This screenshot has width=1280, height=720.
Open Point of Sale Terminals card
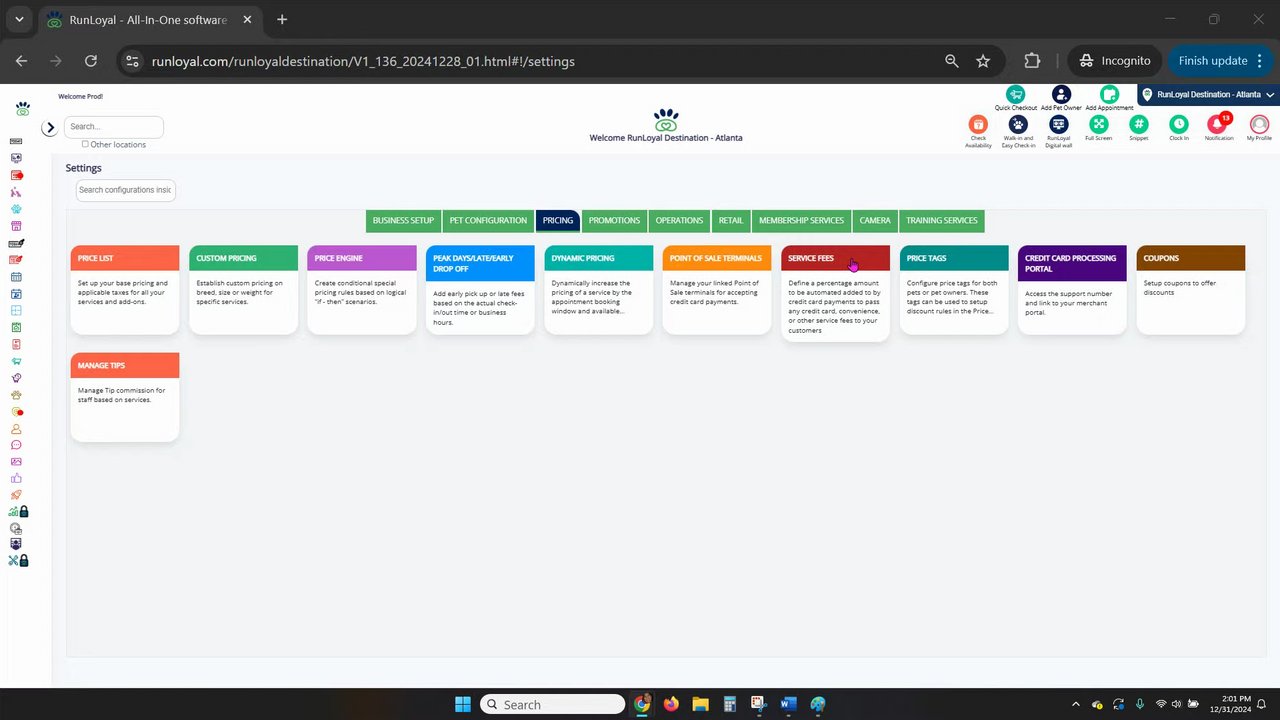click(717, 289)
